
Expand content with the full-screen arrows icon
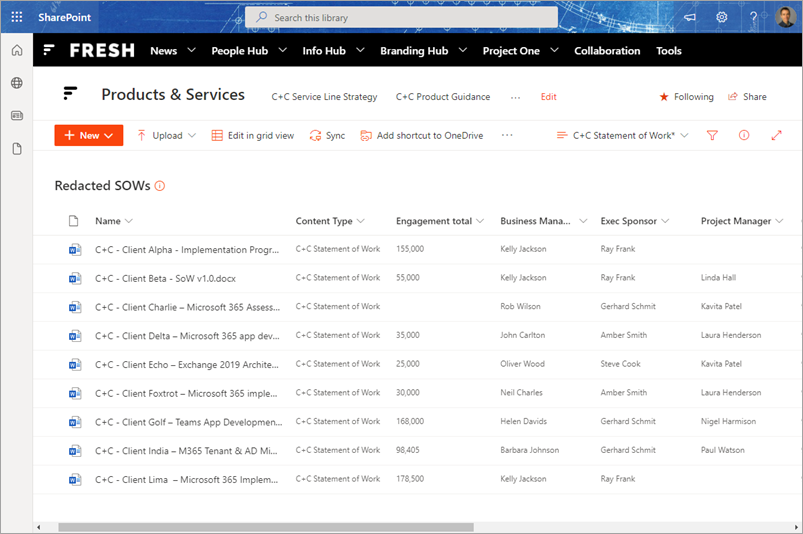click(776, 135)
